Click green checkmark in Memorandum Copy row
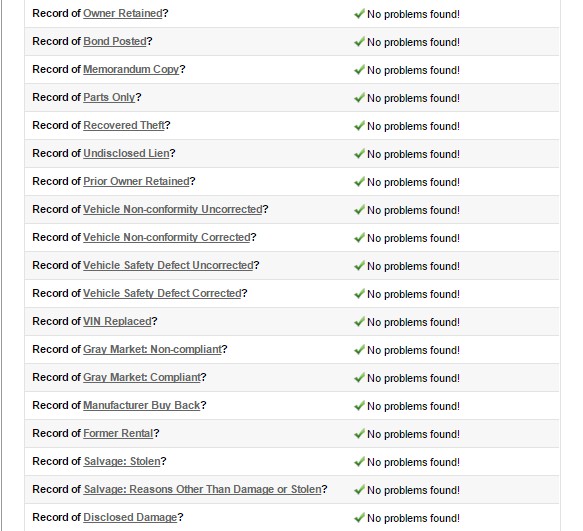 (x=359, y=70)
